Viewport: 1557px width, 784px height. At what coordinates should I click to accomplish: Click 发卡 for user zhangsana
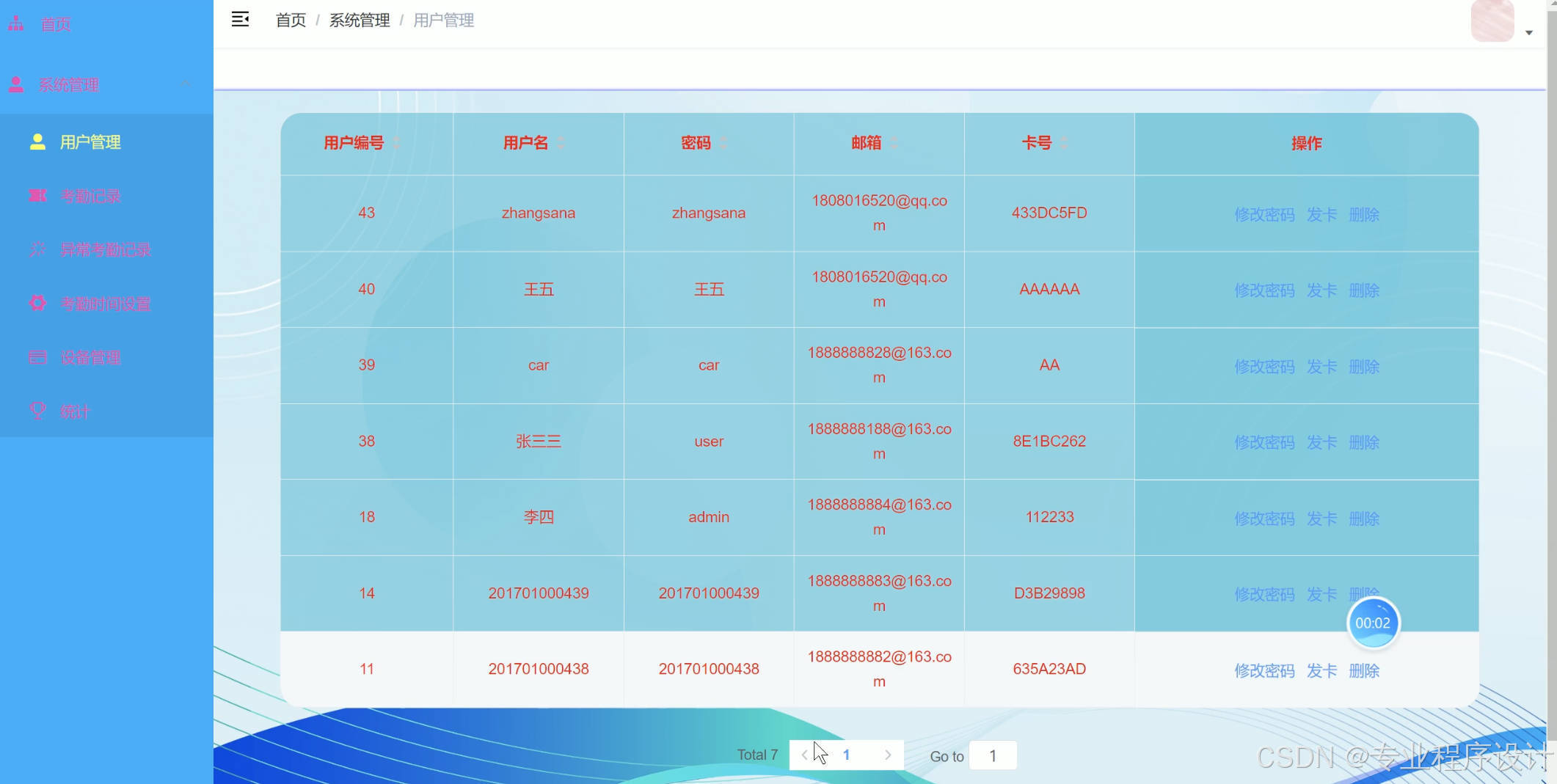1321,214
